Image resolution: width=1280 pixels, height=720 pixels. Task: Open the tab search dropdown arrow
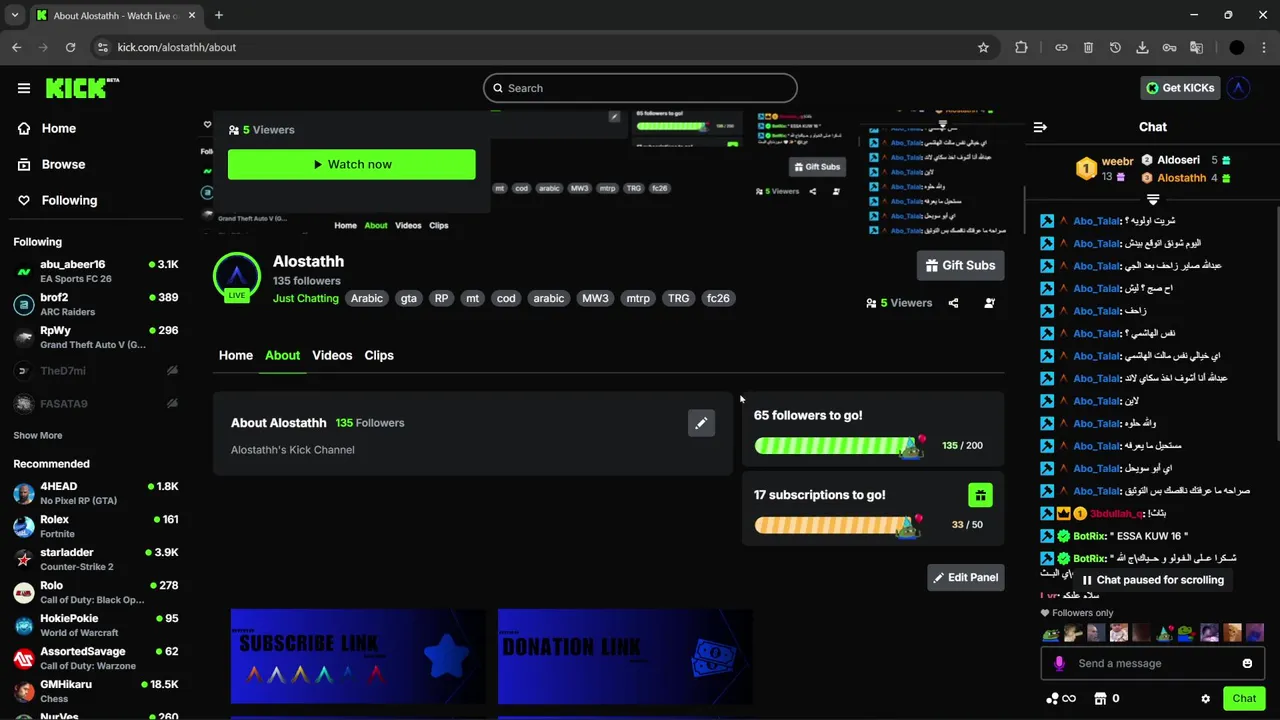(x=14, y=15)
